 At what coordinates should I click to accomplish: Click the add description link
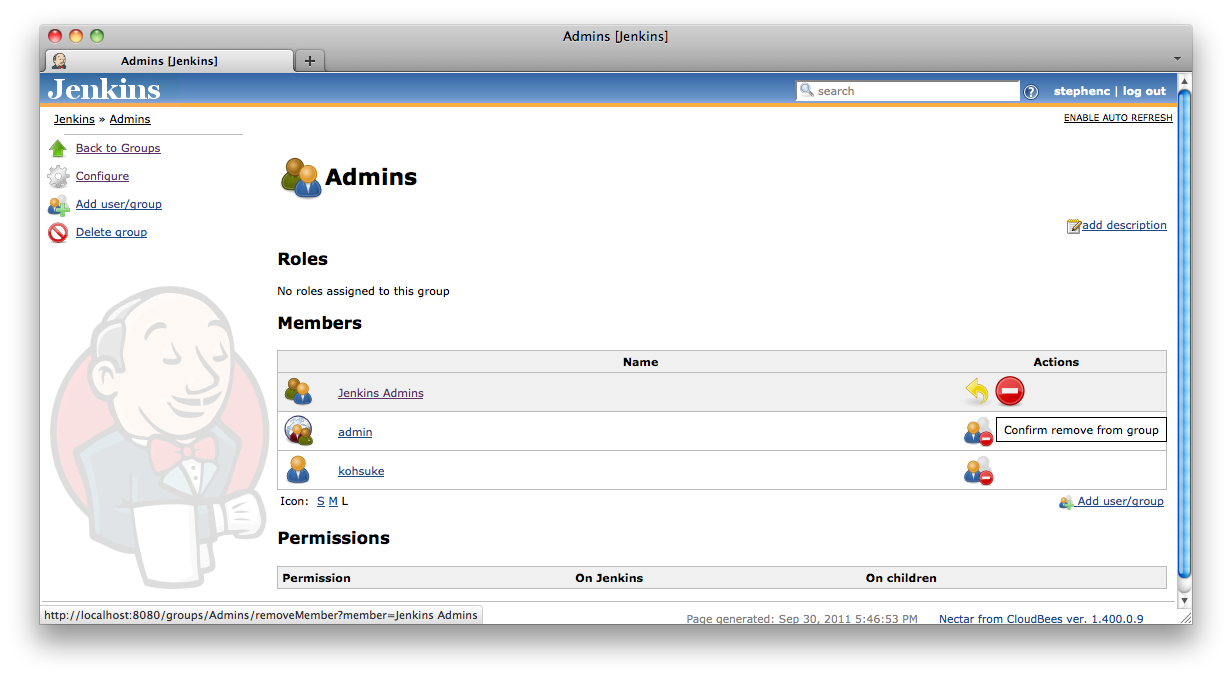tap(1124, 225)
